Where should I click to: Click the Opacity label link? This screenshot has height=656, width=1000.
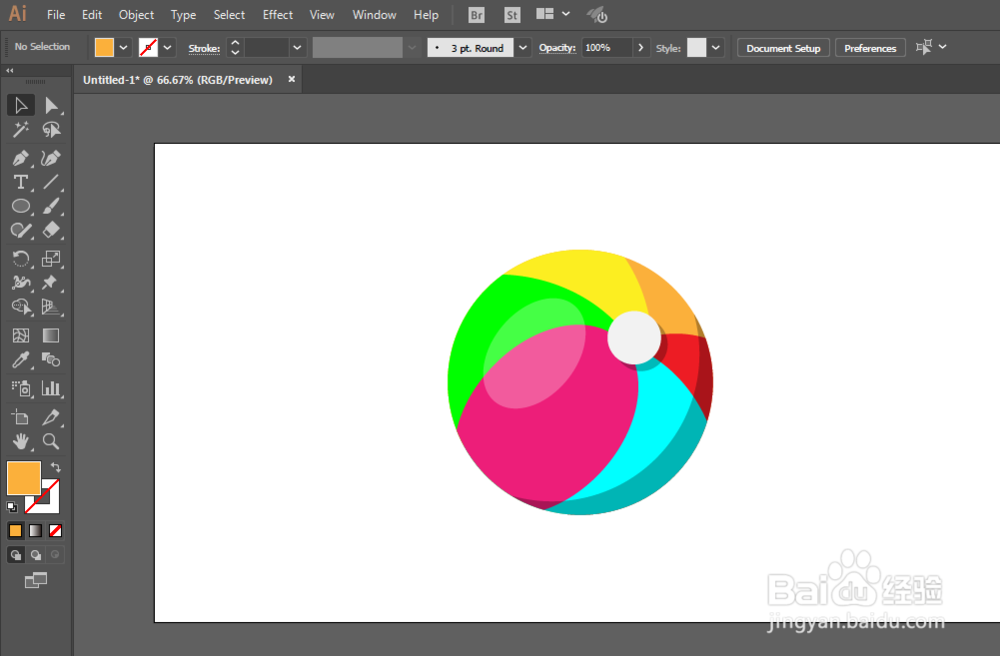pos(557,48)
